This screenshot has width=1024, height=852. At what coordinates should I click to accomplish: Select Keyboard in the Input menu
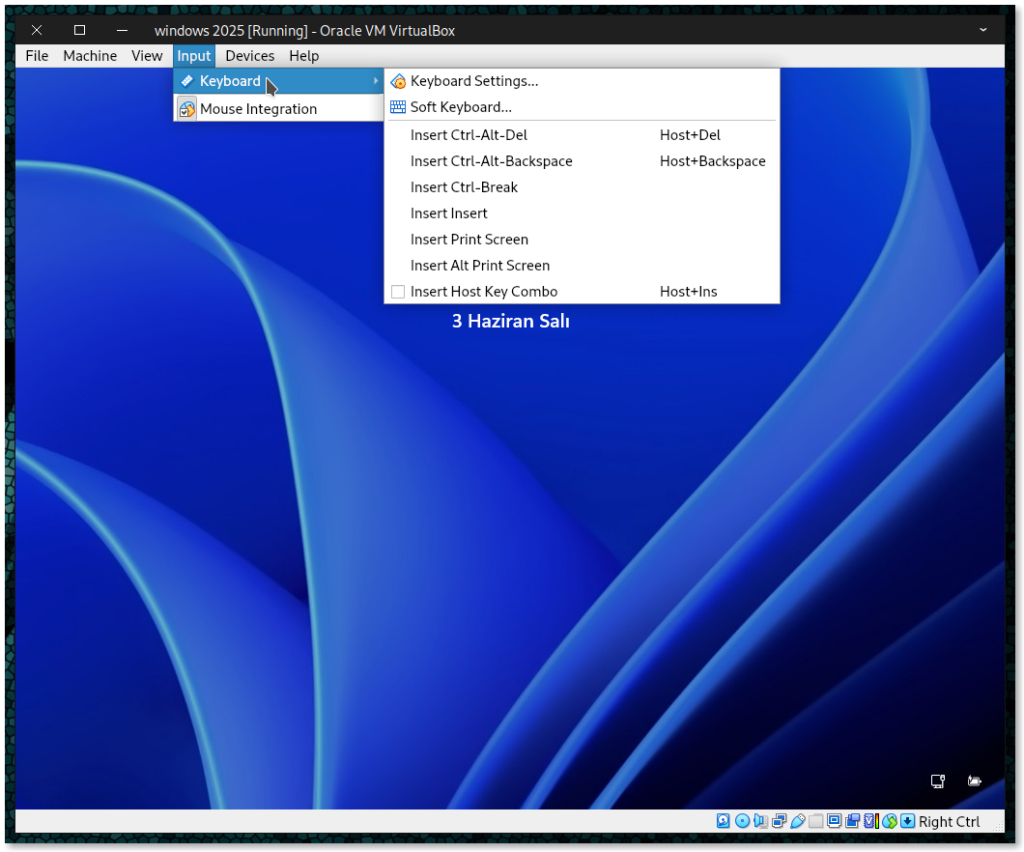tap(279, 81)
